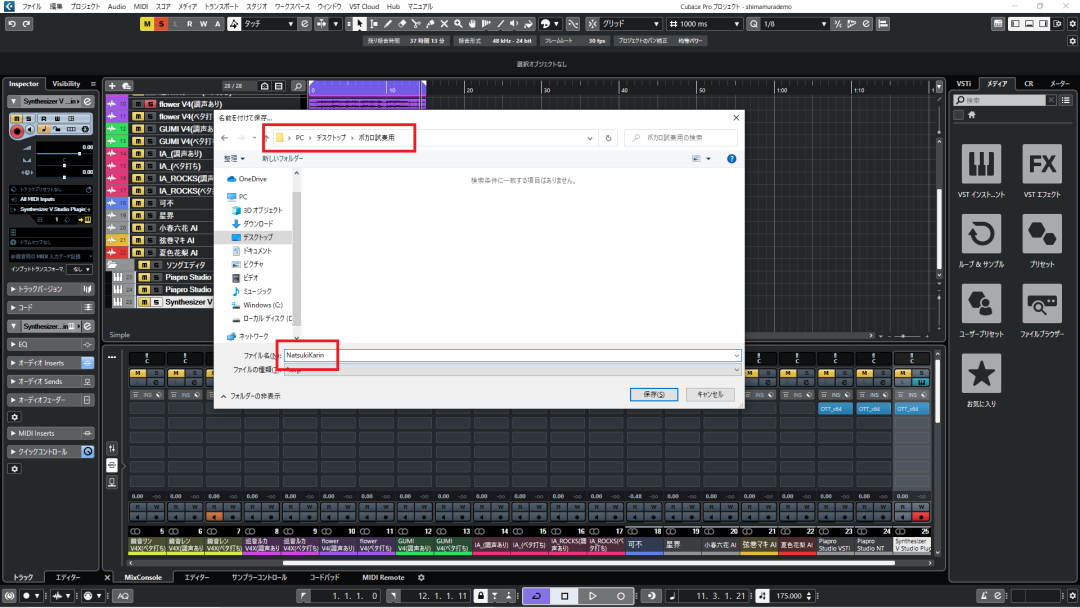The height and width of the screenshot is (608, 1080).
Task: Click refresh button in save dialog
Action: 608,138
